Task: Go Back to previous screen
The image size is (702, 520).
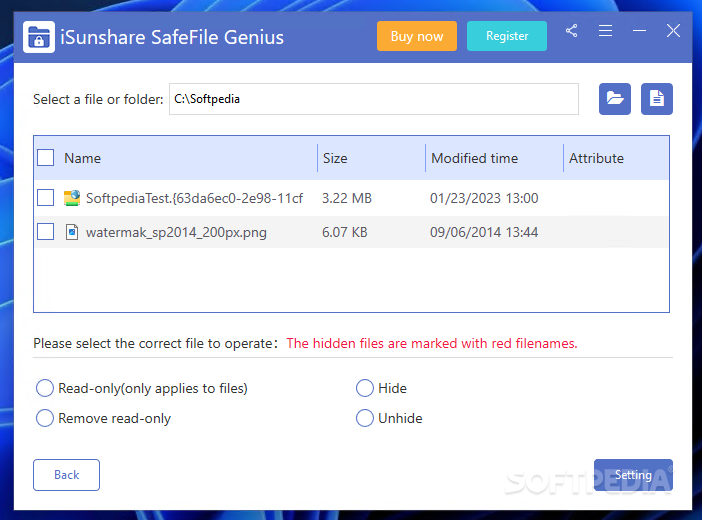Action: point(66,475)
